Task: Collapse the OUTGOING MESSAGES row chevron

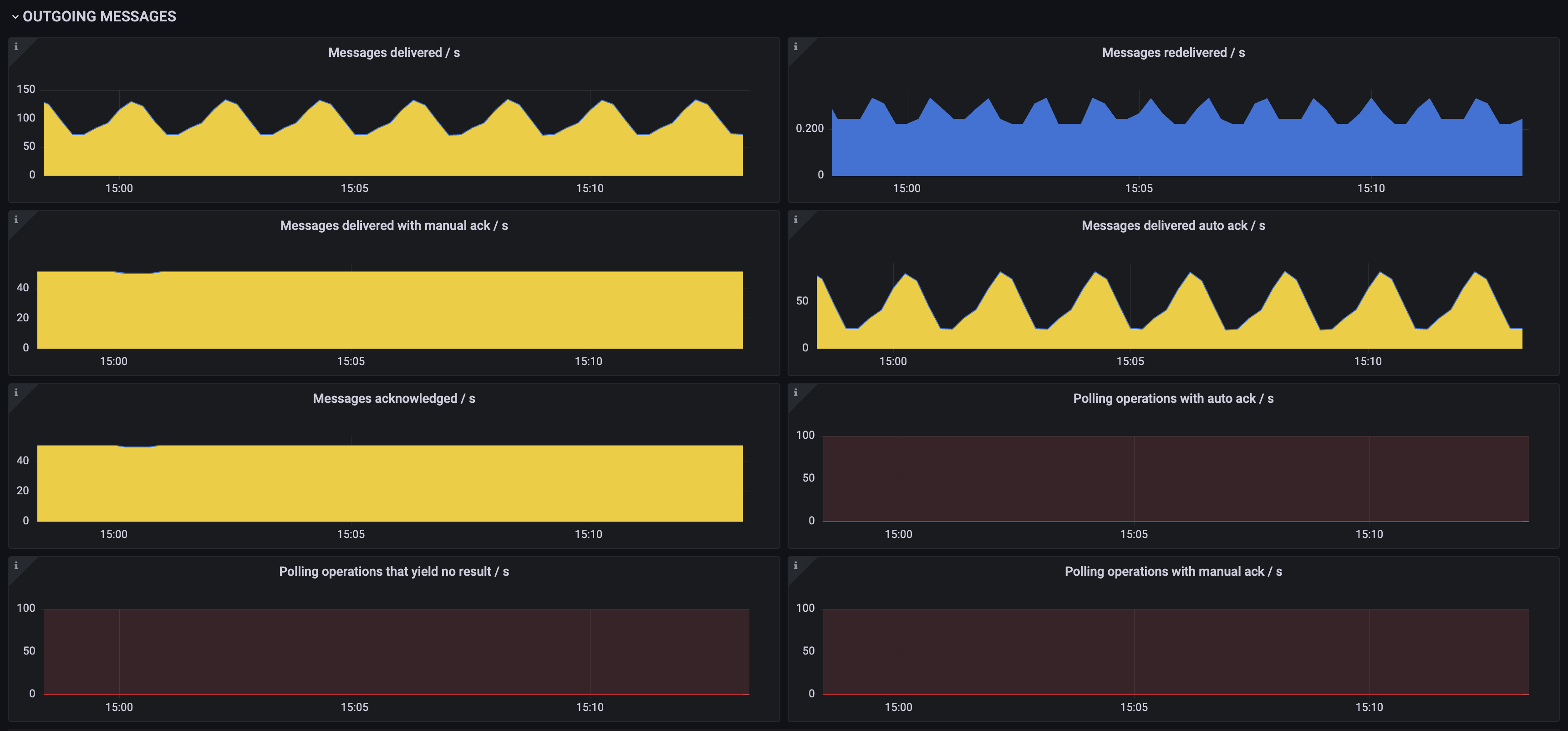Action: click(x=15, y=17)
